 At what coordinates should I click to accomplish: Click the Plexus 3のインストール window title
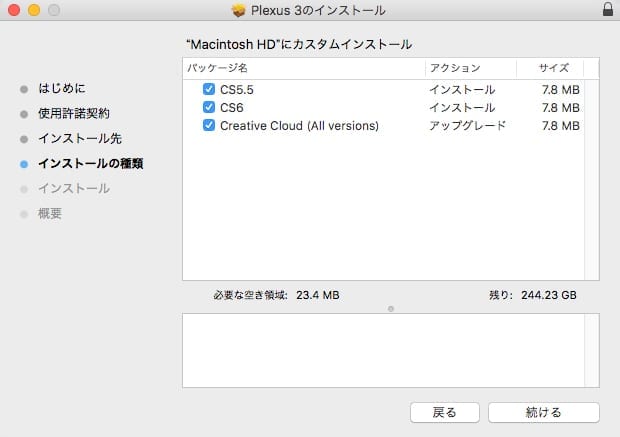pyautogui.click(x=318, y=10)
